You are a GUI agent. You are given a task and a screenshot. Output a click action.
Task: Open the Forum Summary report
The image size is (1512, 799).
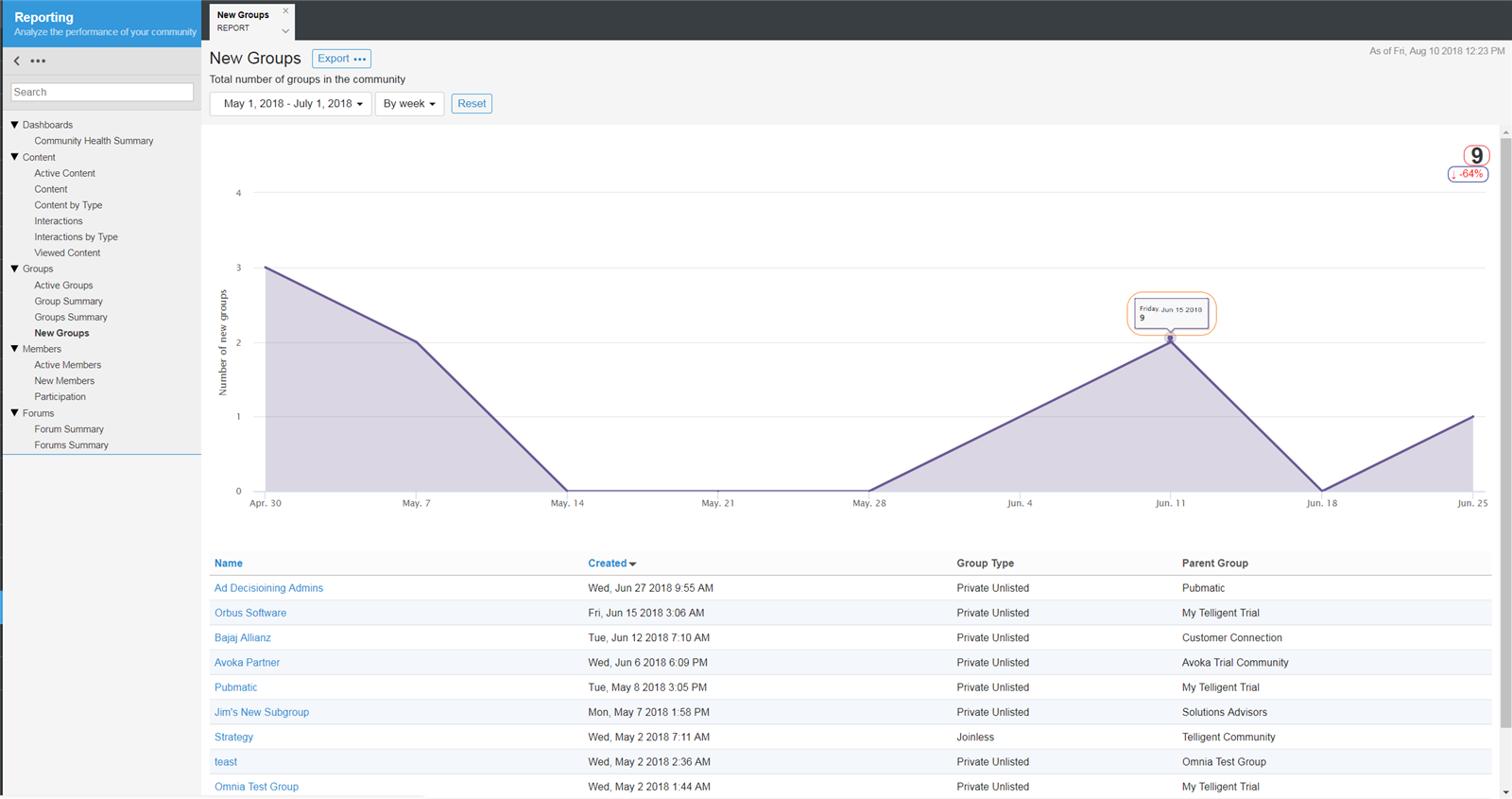click(x=69, y=429)
